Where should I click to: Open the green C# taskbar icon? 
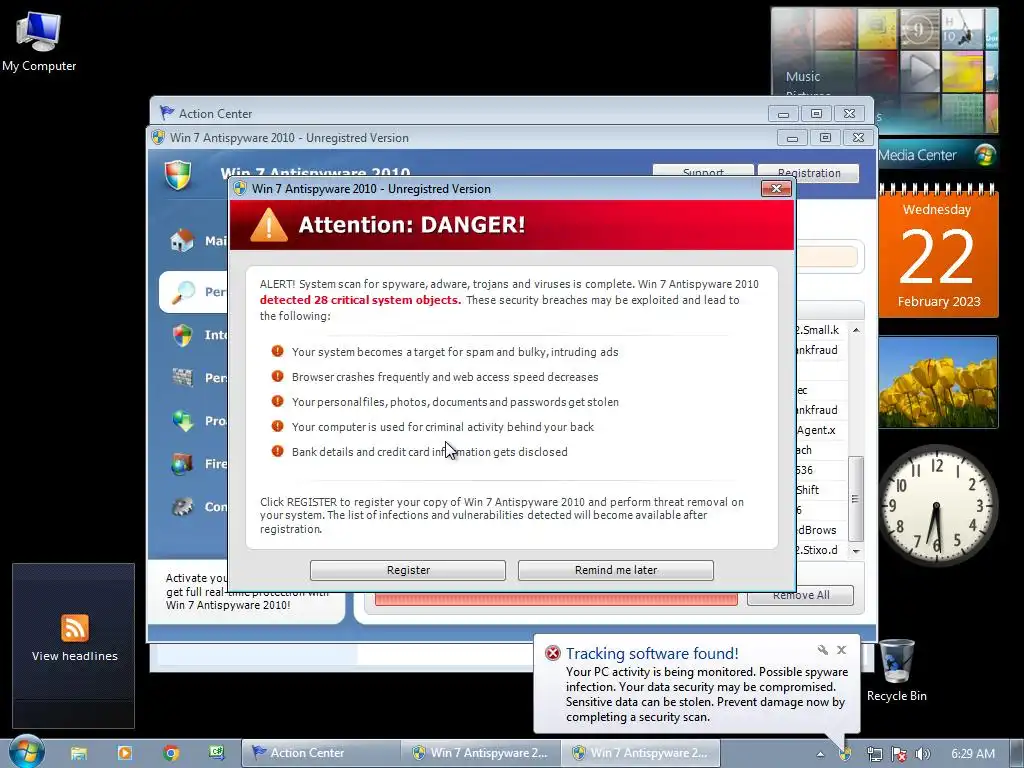coord(217,753)
